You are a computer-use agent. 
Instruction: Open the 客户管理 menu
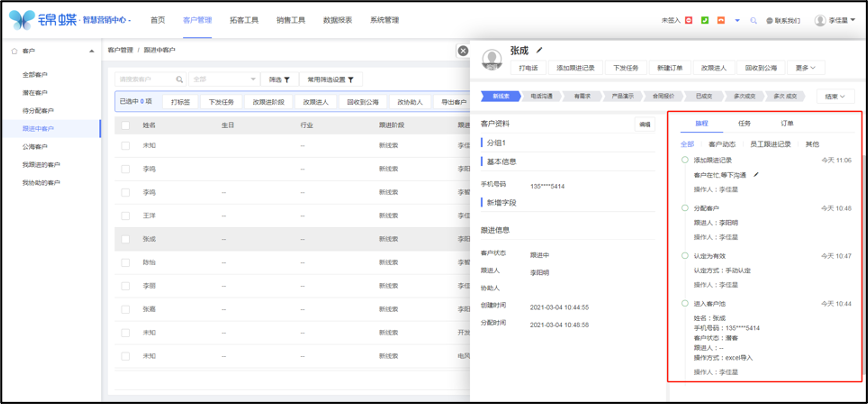point(197,20)
